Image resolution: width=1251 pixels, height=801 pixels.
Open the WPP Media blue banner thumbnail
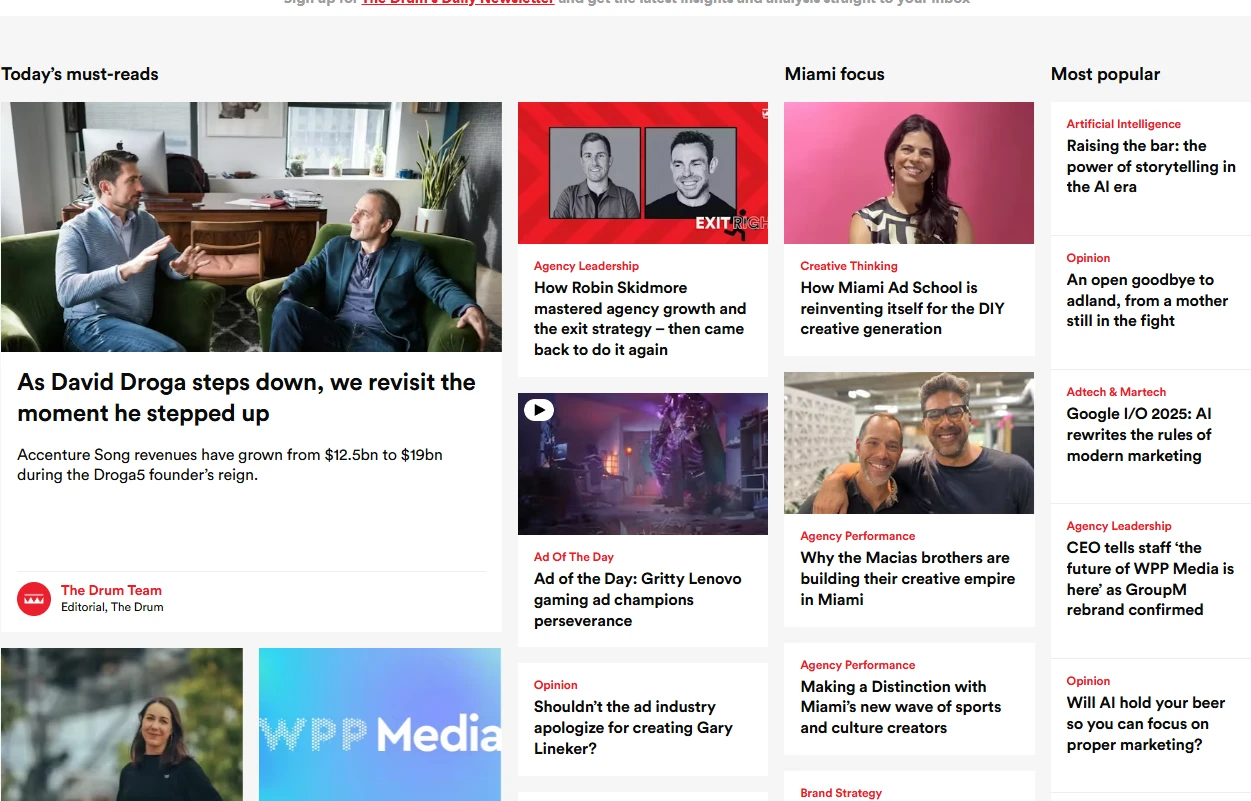(x=380, y=724)
